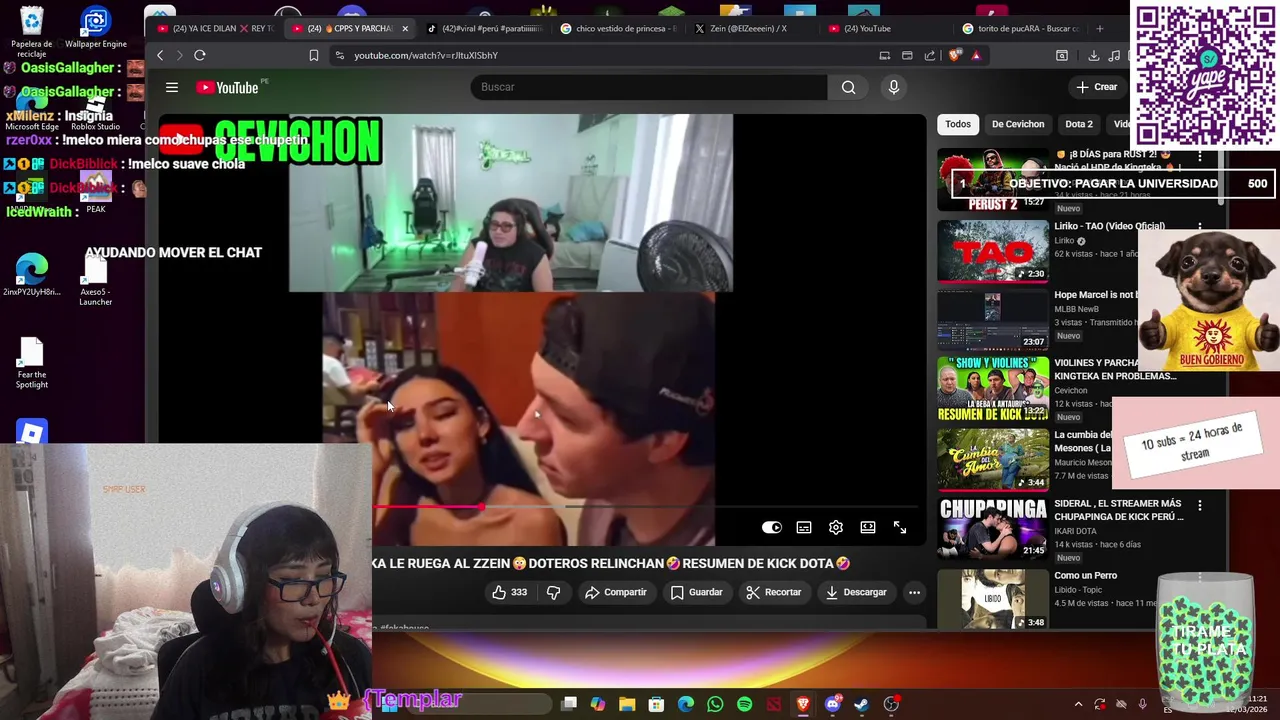Open Brave Shields lion icon

pos(954,55)
